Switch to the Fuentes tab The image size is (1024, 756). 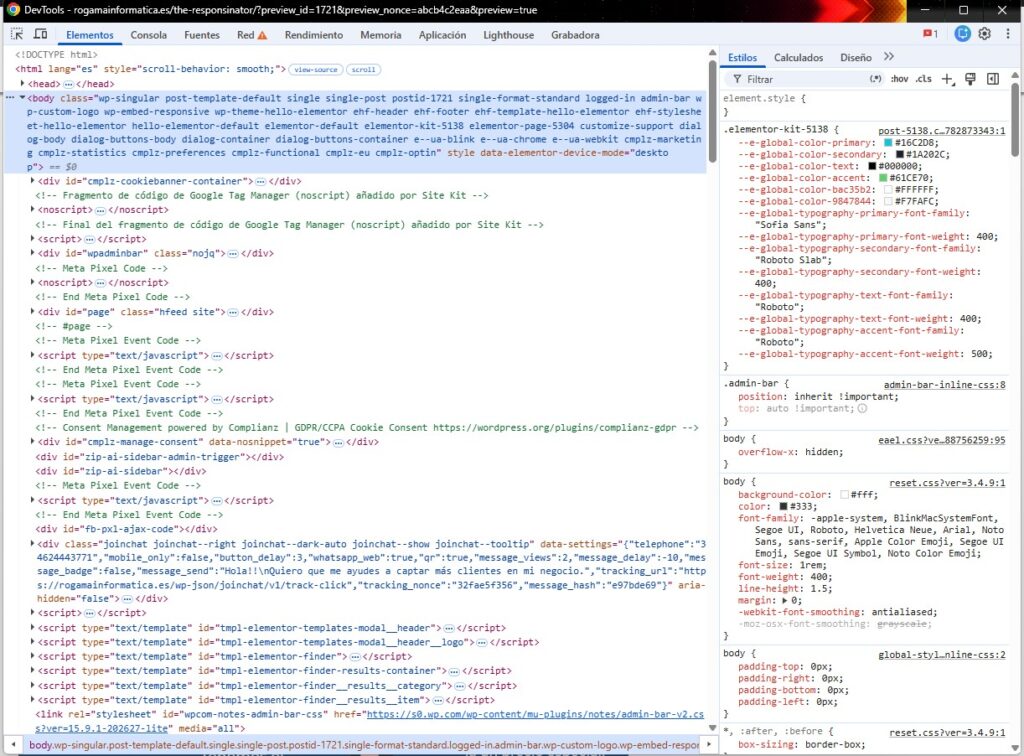click(202, 35)
